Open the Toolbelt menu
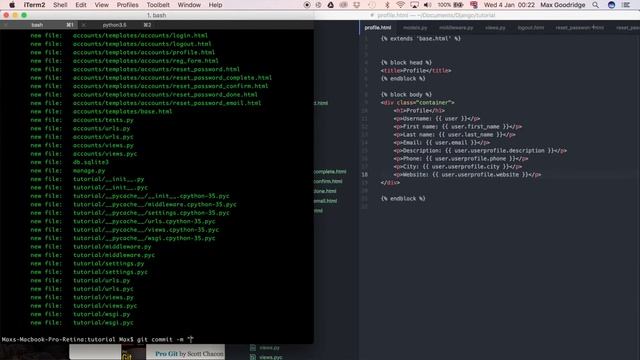Image resolution: width=640 pixels, height=360 pixels. (158, 5)
